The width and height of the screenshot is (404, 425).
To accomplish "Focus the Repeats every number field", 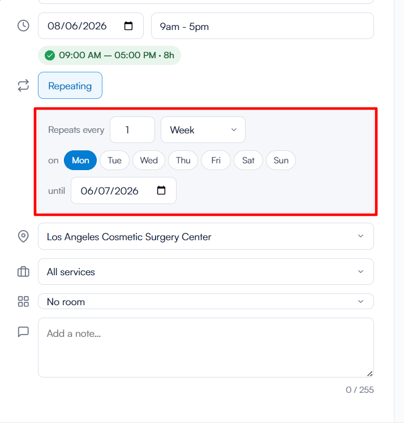I will click(132, 130).
